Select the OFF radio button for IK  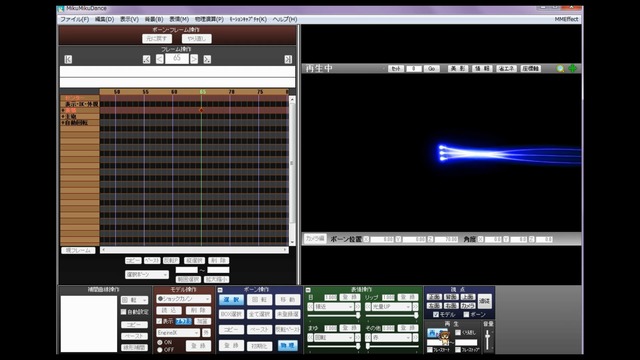pyautogui.click(x=160, y=350)
